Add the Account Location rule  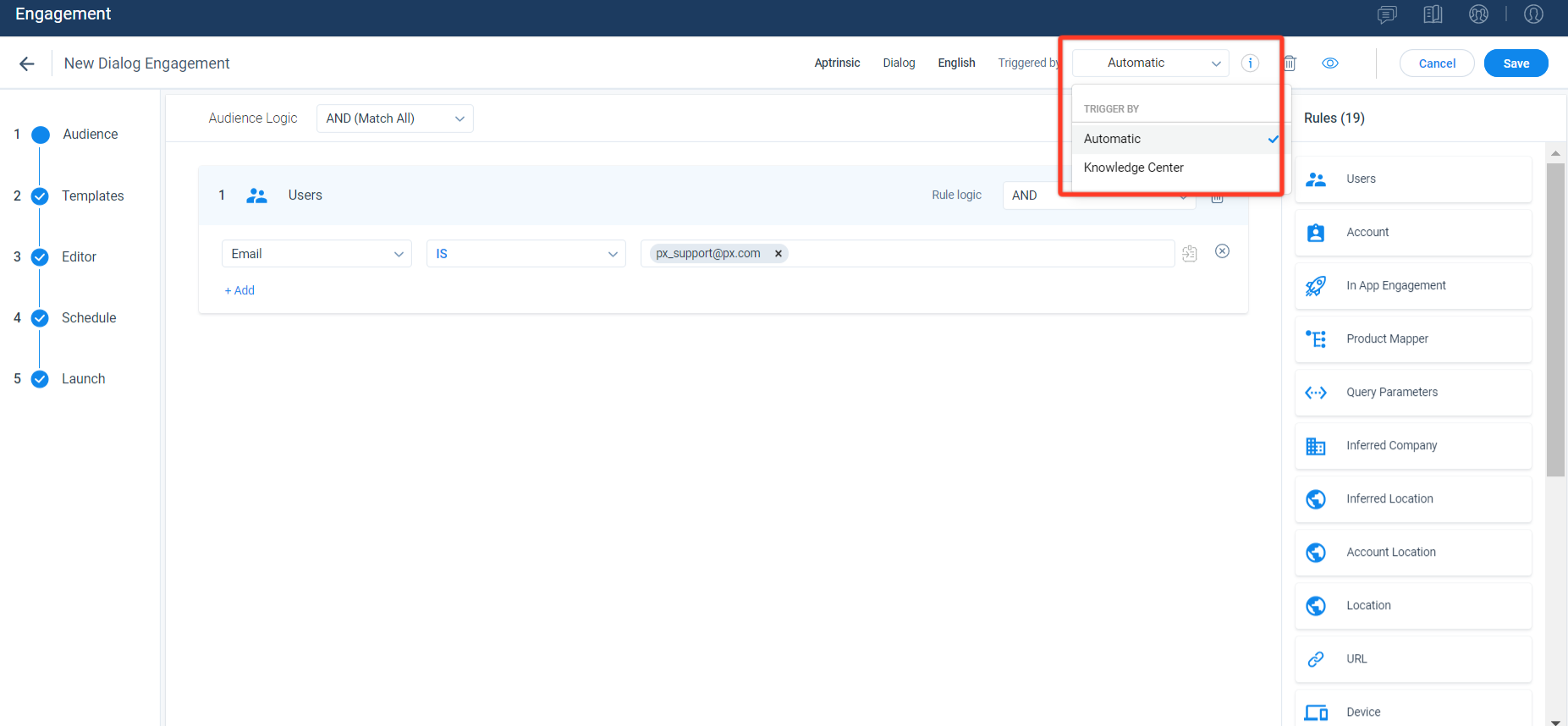pos(1413,553)
